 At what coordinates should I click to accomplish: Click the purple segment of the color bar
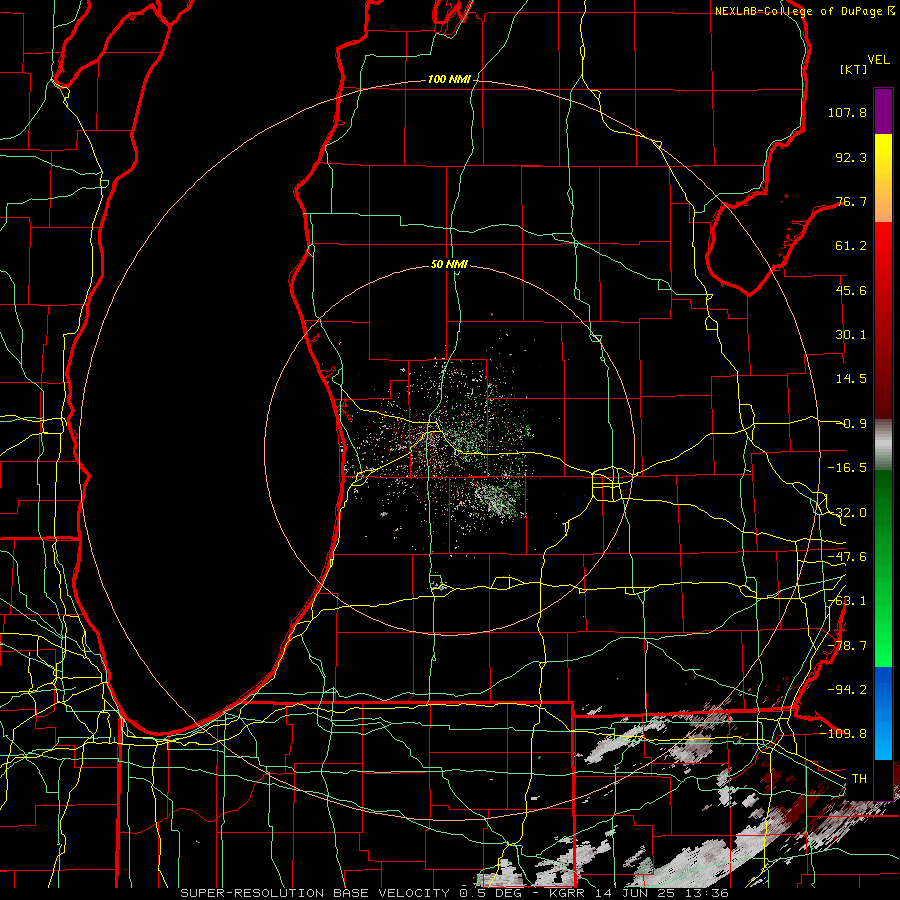[883, 111]
